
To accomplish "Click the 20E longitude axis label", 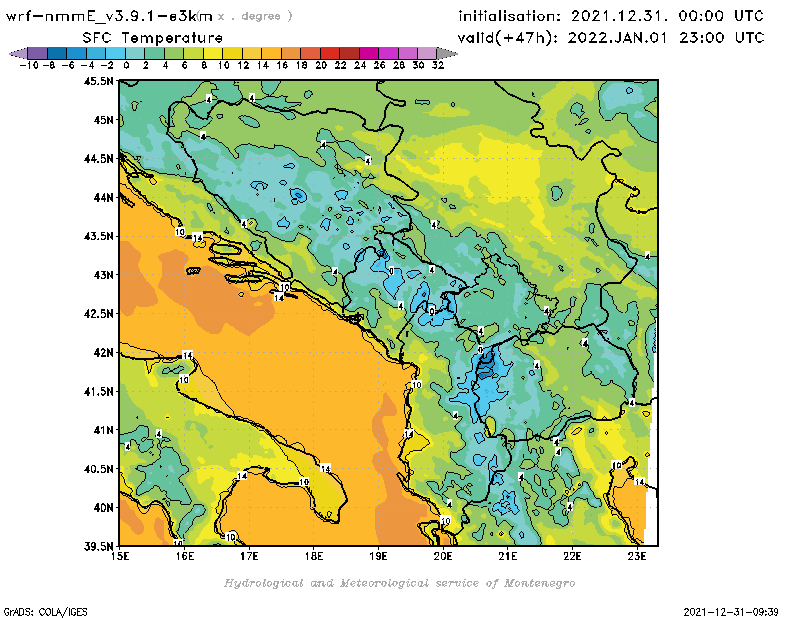I will [x=443, y=556].
